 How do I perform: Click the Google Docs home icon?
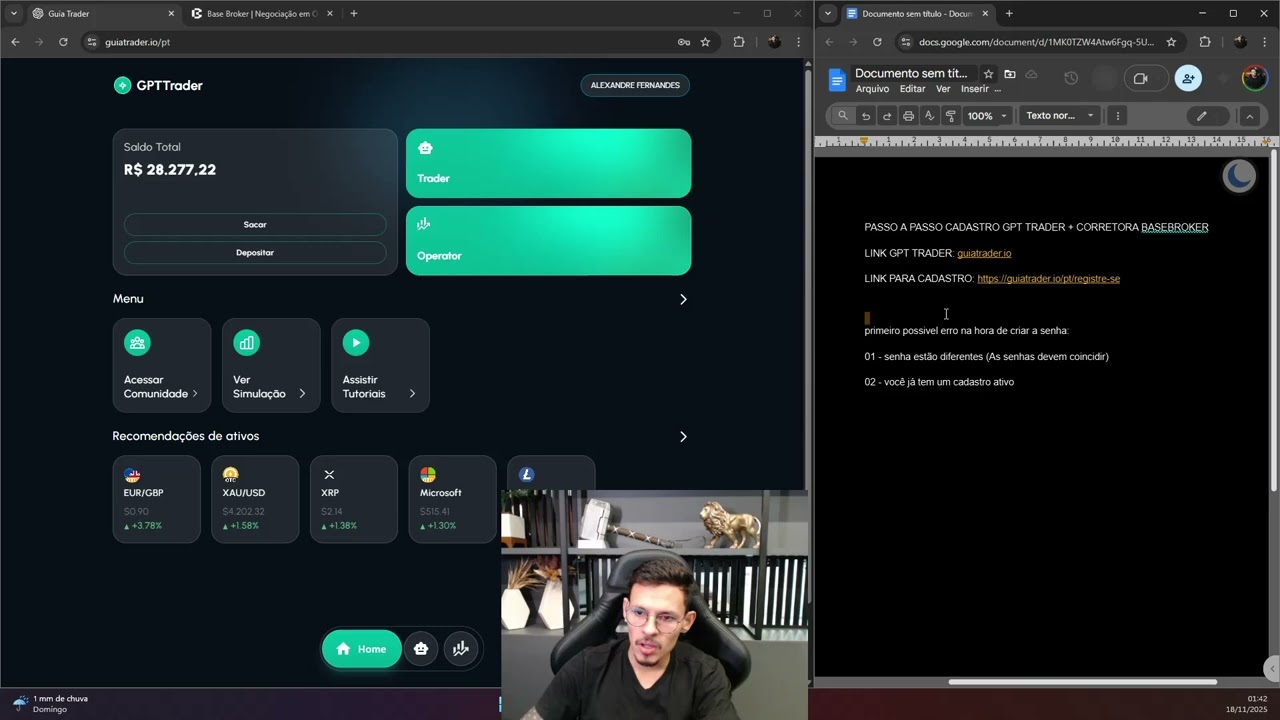tap(837, 80)
